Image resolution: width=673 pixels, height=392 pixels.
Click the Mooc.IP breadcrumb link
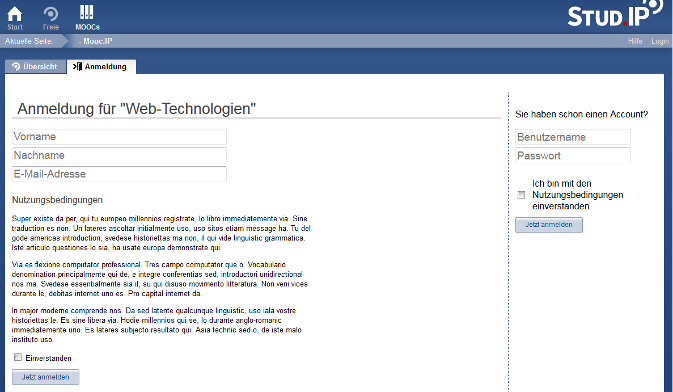(95, 41)
